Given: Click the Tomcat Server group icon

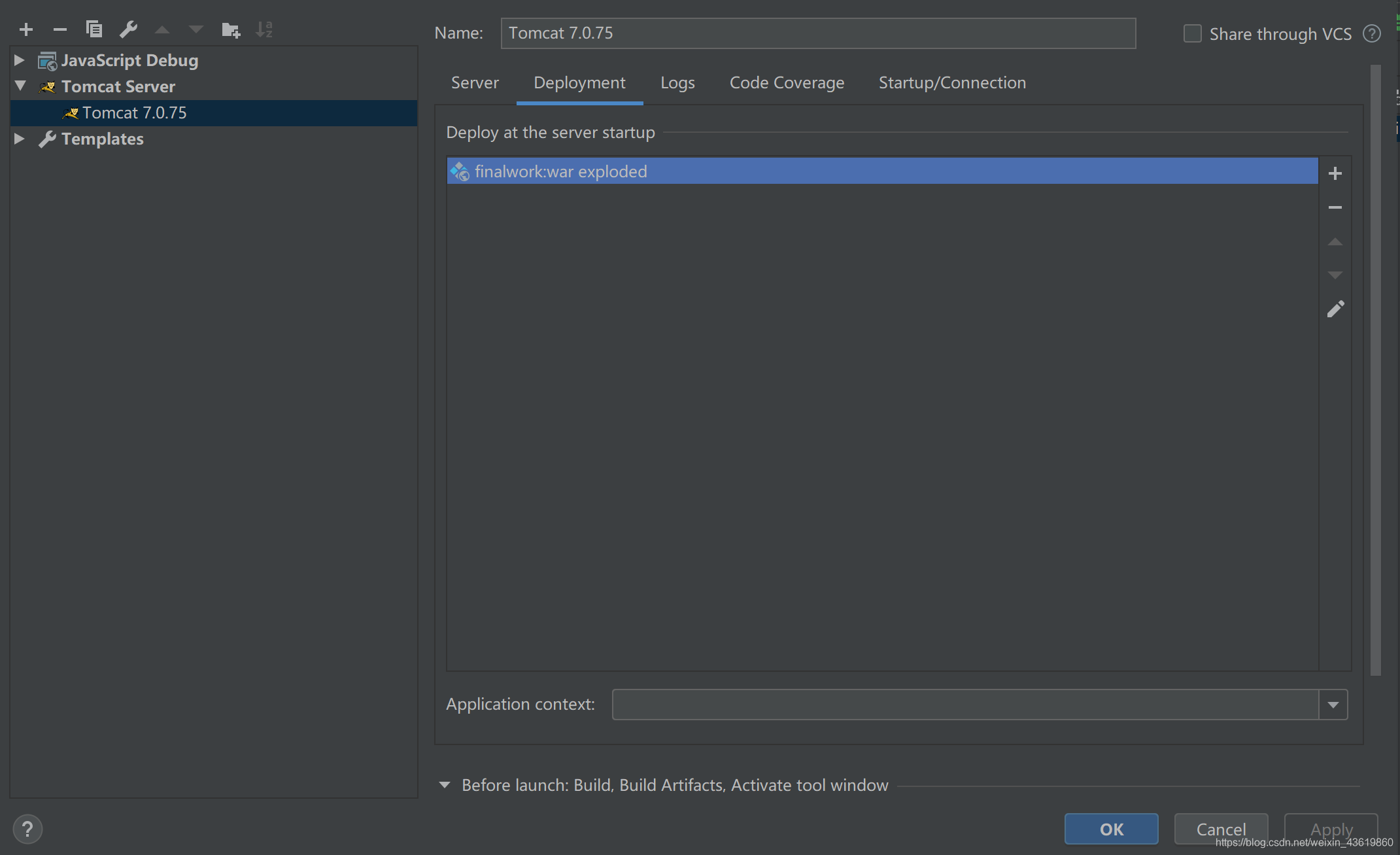Looking at the screenshot, I should click(x=48, y=86).
